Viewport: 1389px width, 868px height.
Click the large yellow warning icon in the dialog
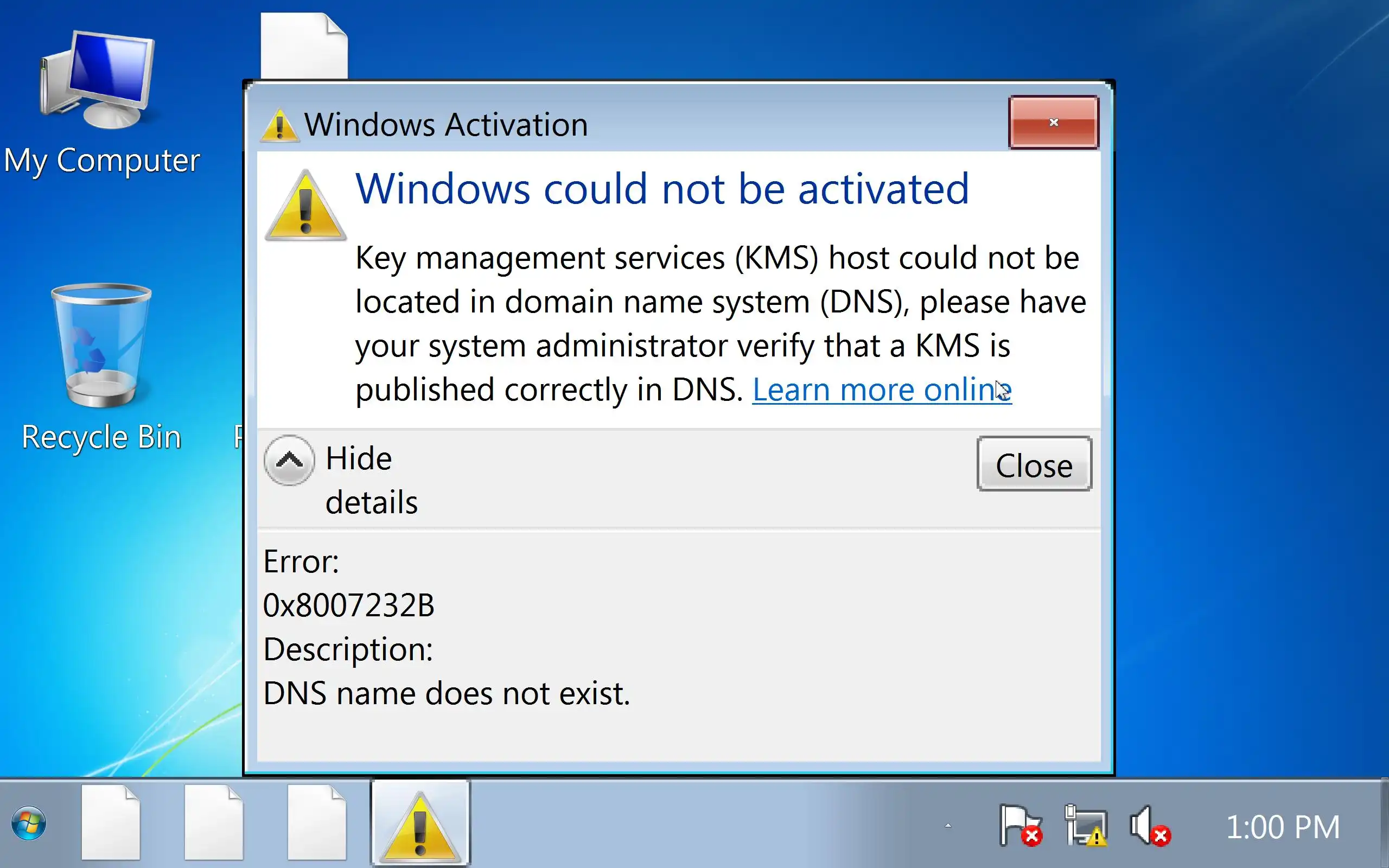305,207
